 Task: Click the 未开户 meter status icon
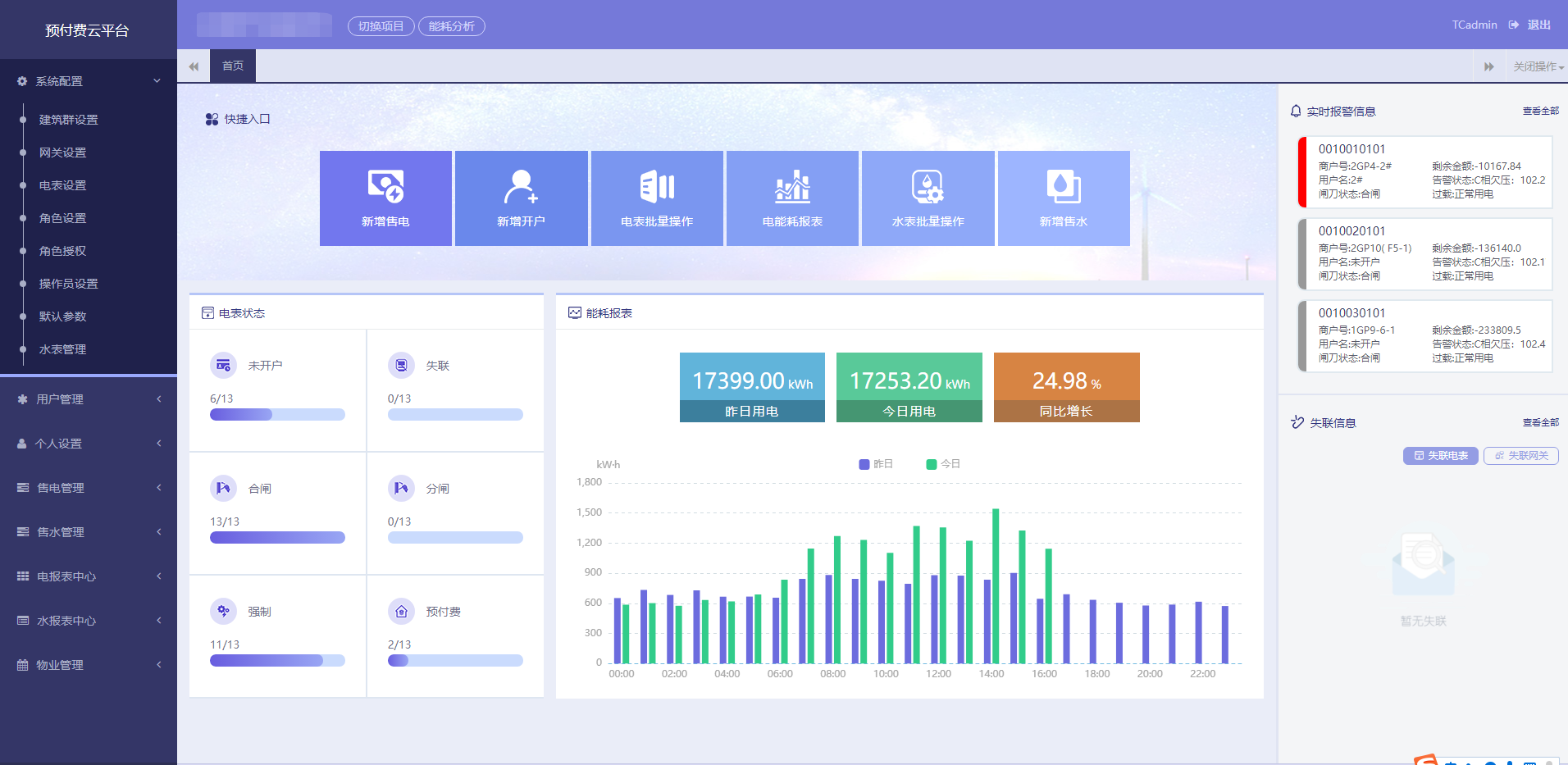pos(223,366)
